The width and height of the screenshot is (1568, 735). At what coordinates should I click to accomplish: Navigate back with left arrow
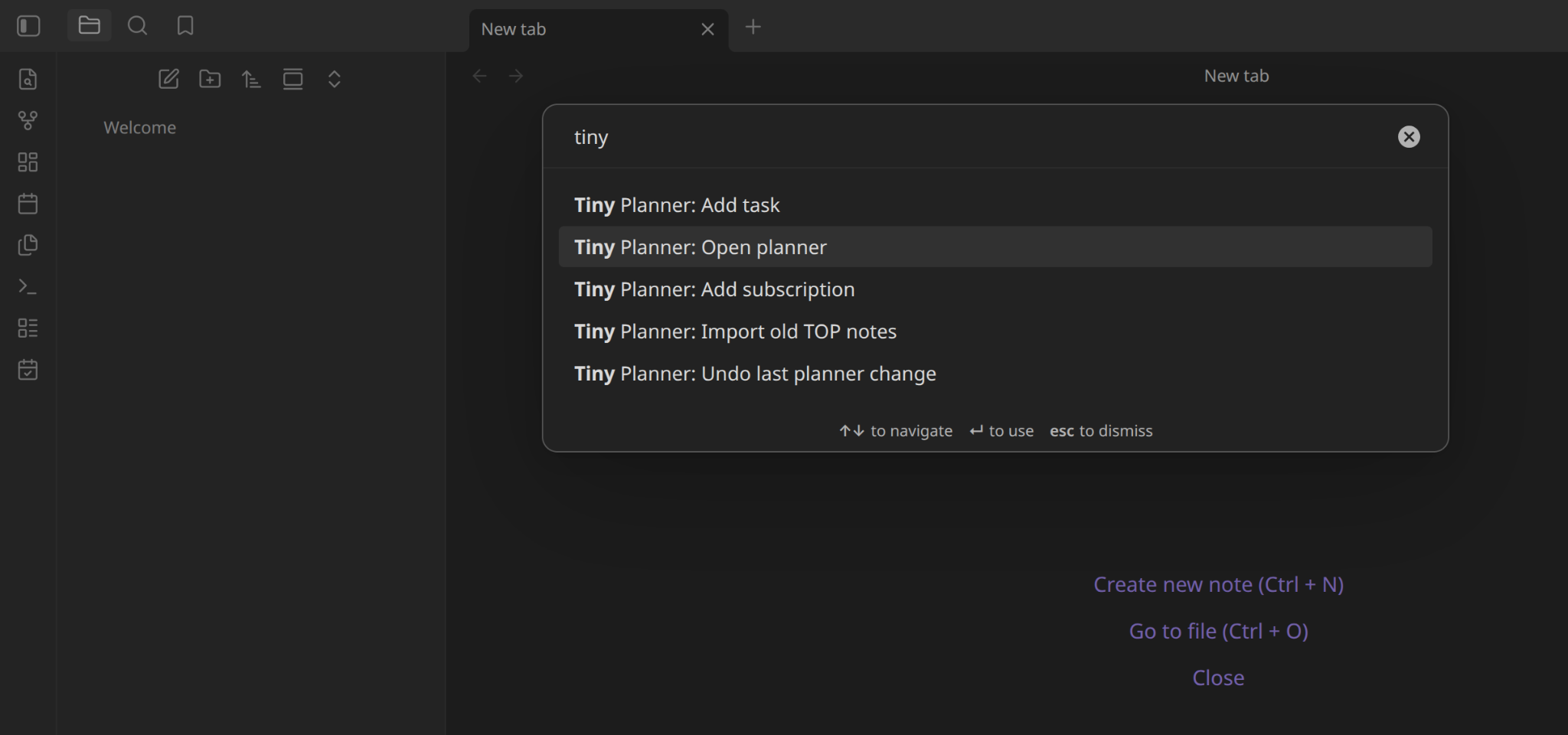coord(480,76)
